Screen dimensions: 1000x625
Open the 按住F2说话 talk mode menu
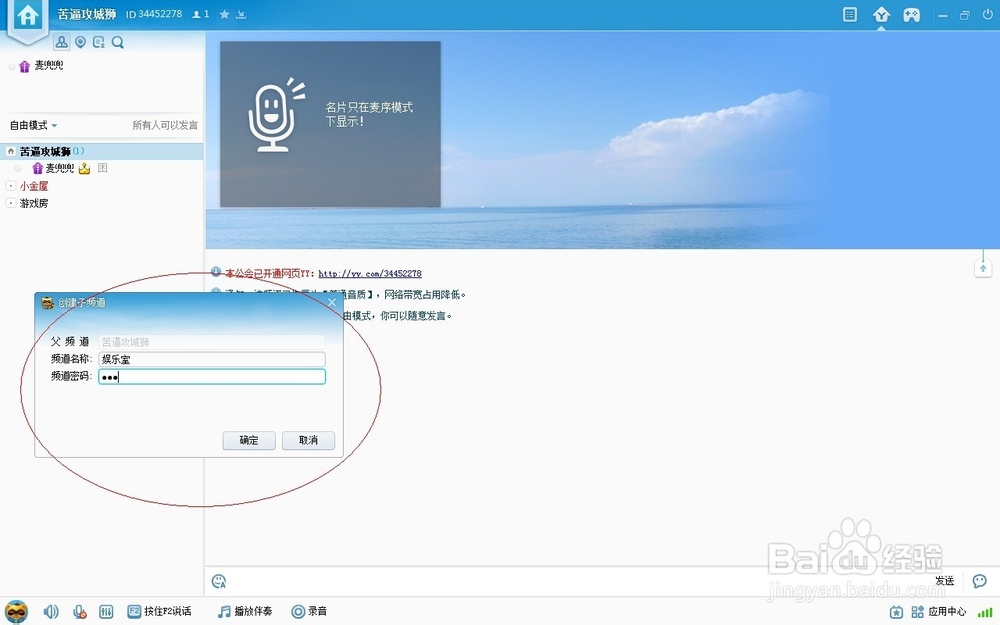(x=159, y=612)
